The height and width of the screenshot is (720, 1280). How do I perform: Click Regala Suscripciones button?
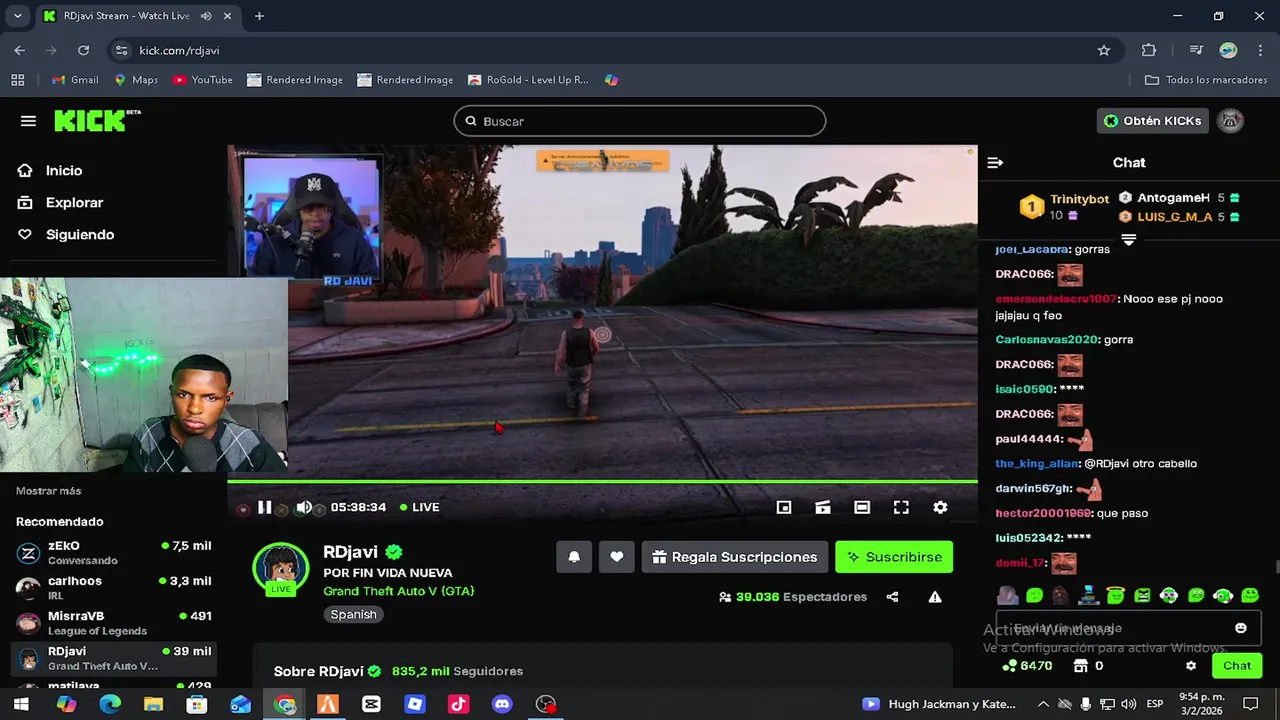click(x=734, y=557)
